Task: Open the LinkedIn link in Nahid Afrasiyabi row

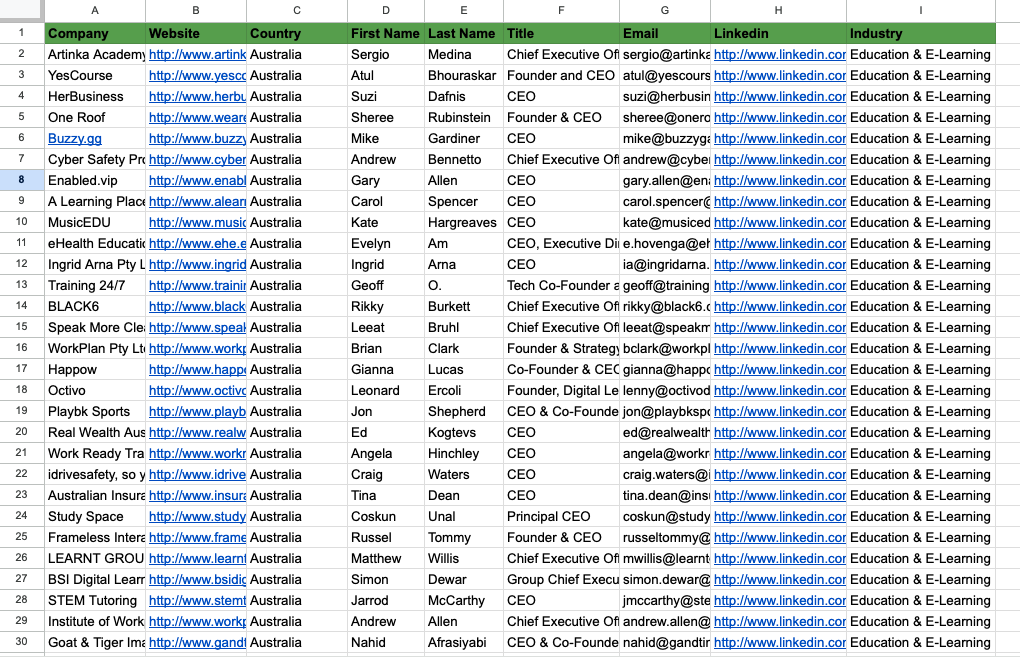Action: 779,642
